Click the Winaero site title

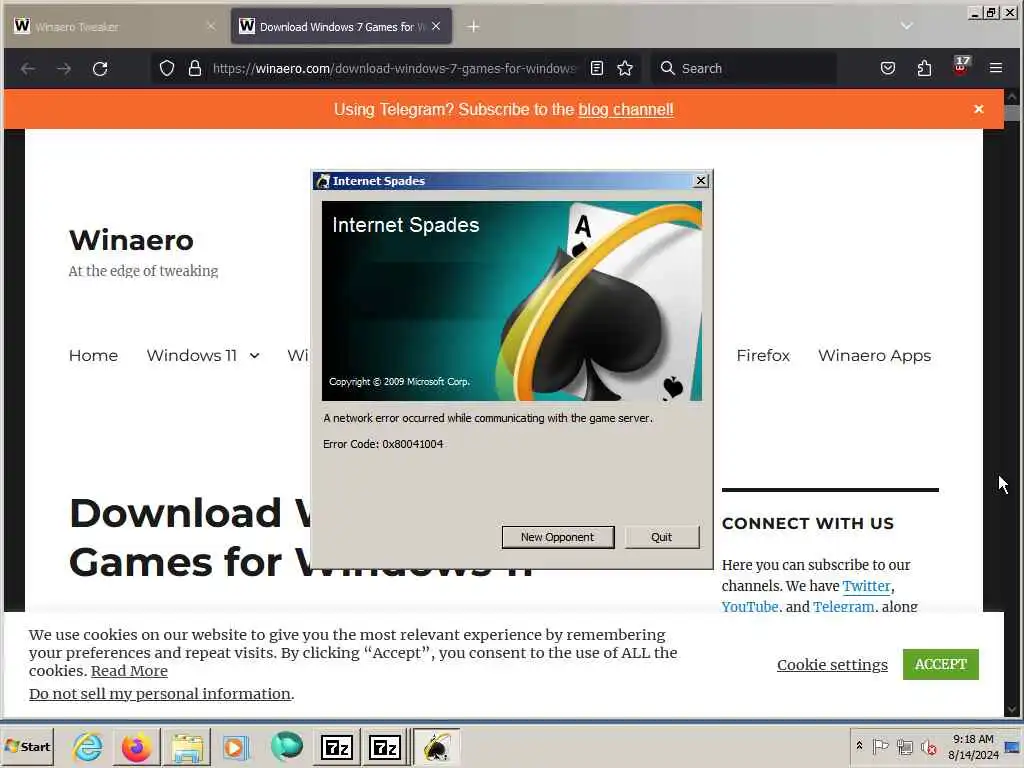point(131,240)
